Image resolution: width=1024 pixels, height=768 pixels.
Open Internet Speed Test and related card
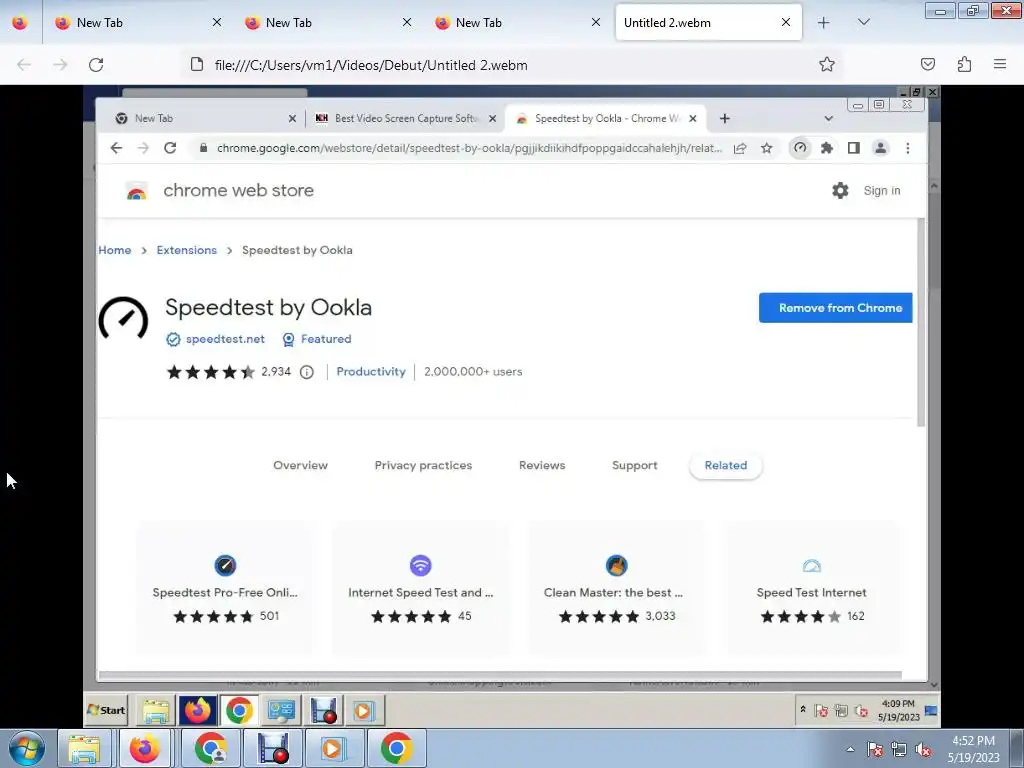pos(421,588)
